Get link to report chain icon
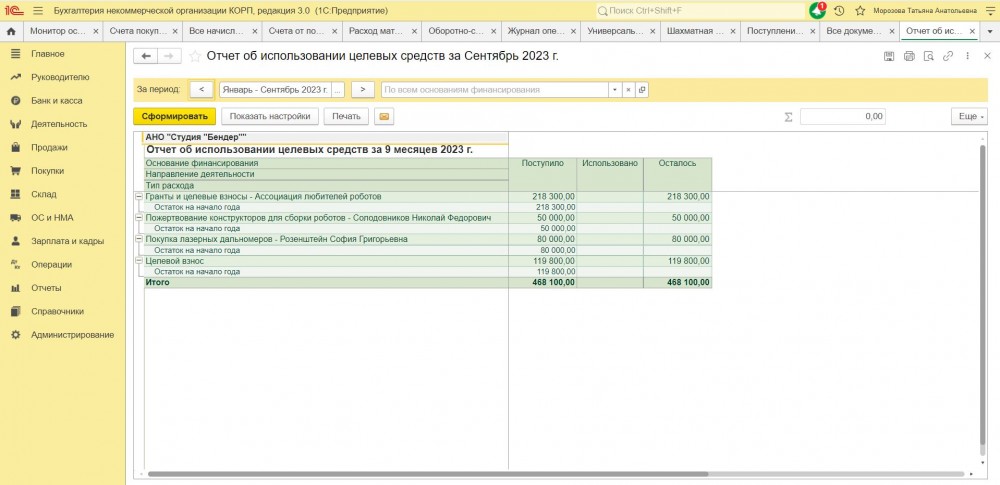 [x=949, y=56]
